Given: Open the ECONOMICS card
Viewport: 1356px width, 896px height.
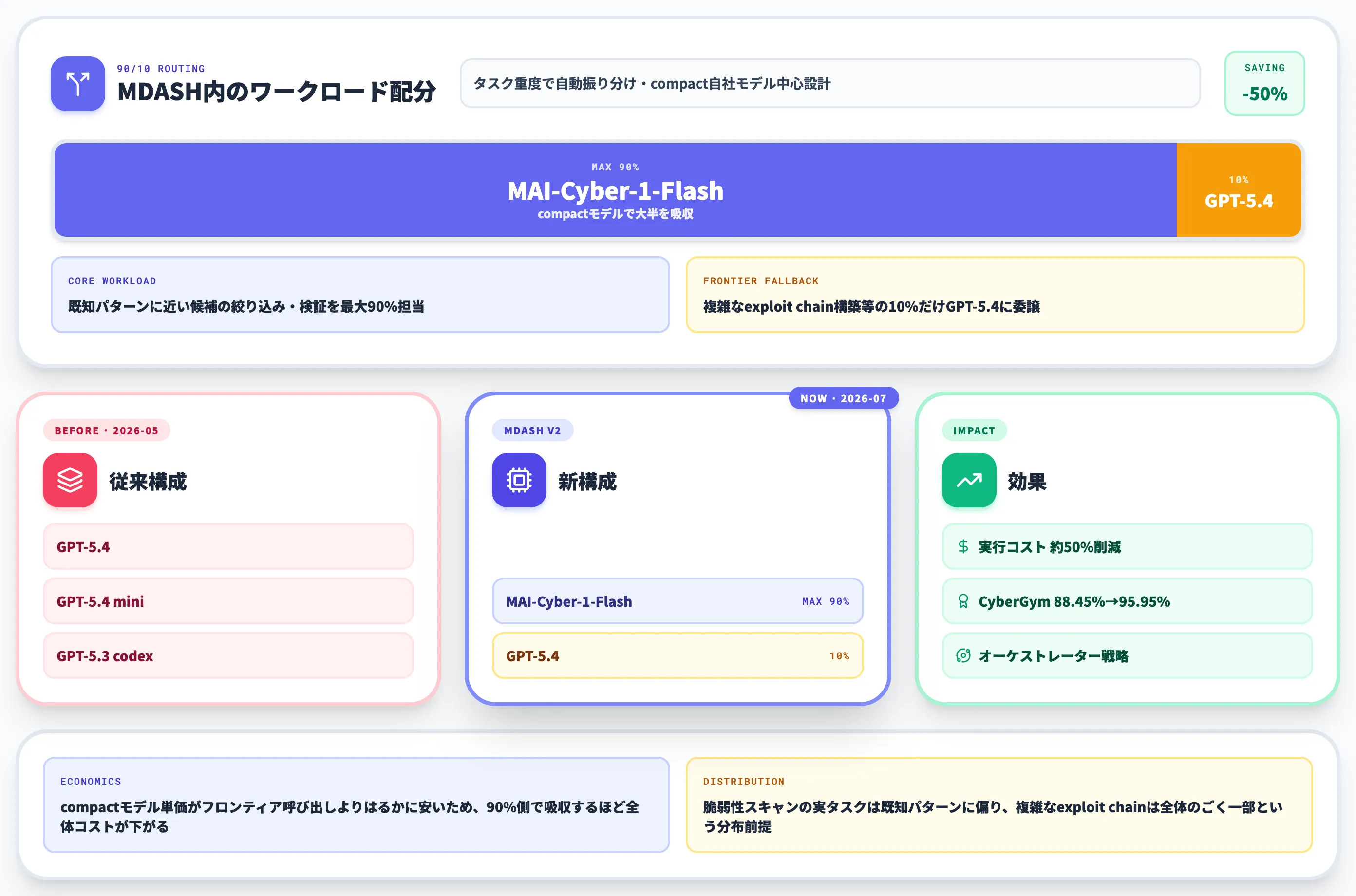Looking at the screenshot, I should tap(356, 804).
